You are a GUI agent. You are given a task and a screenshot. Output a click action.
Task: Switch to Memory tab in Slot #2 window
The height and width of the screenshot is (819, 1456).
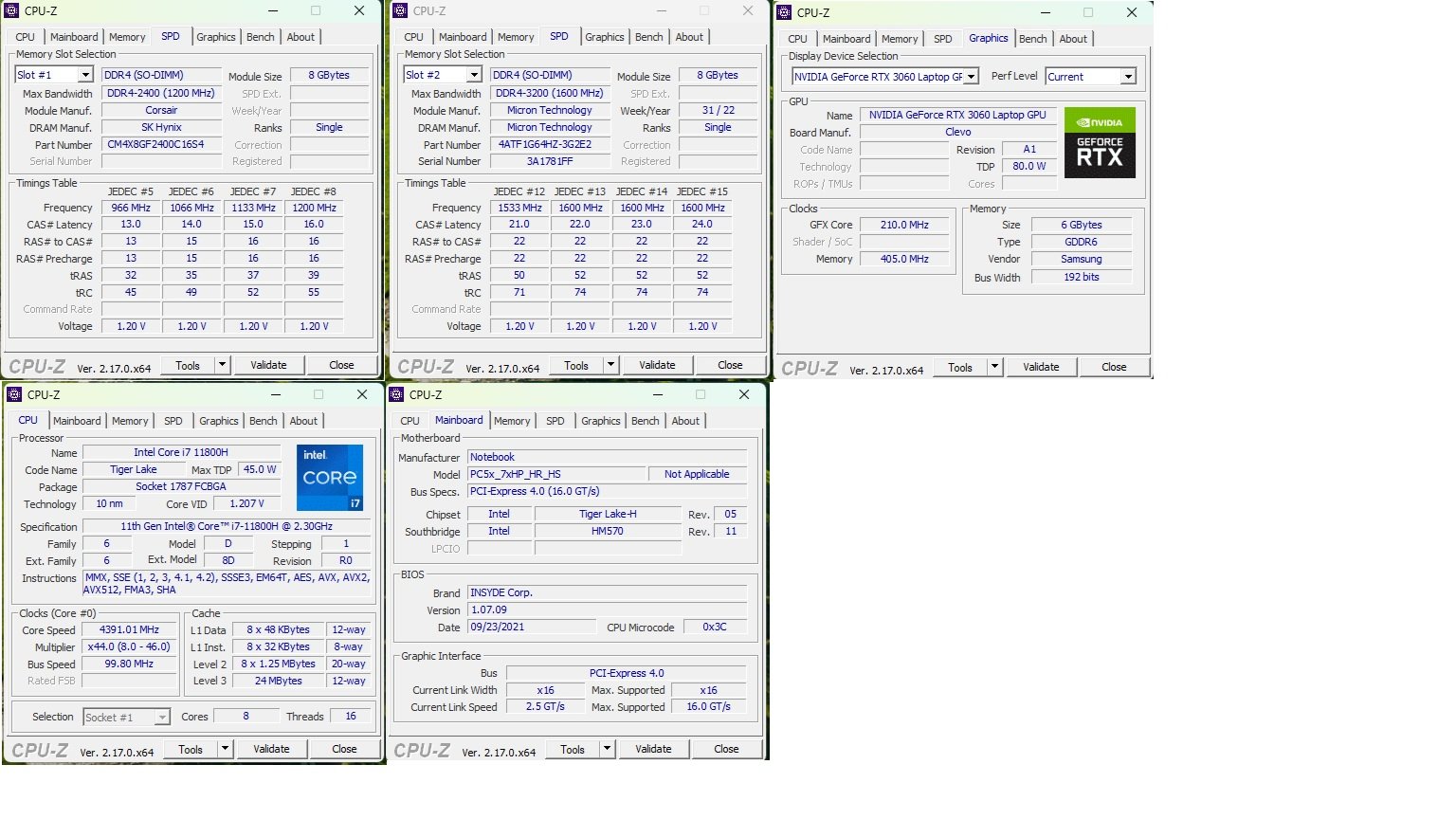(x=516, y=37)
